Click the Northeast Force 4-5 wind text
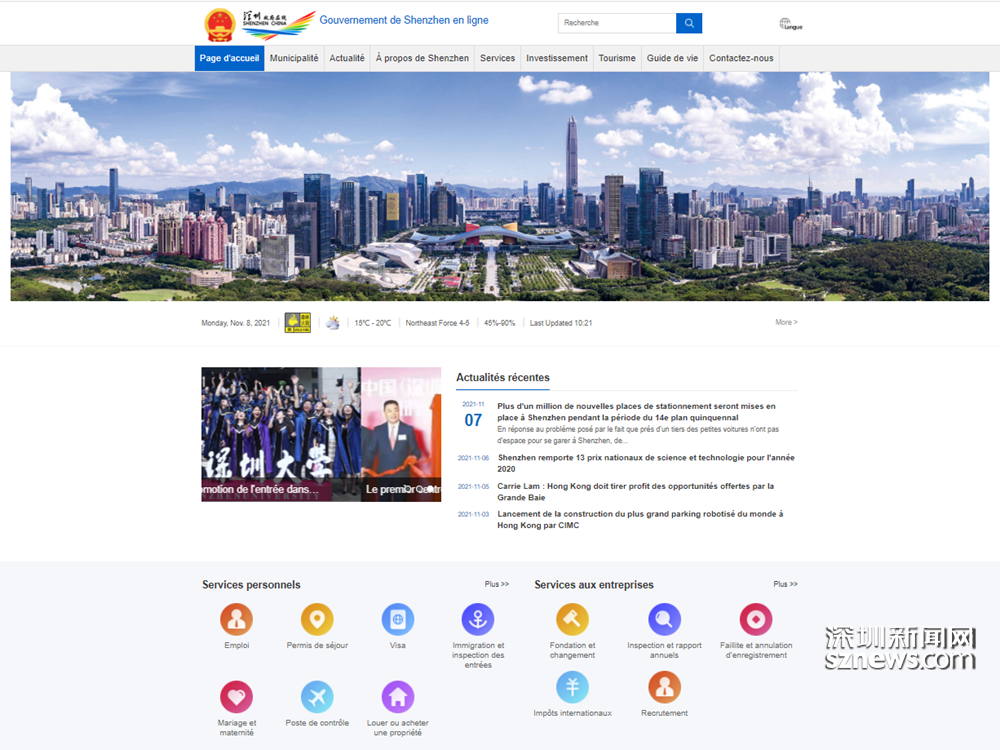The height and width of the screenshot is (750, 1000). [438, 323]
